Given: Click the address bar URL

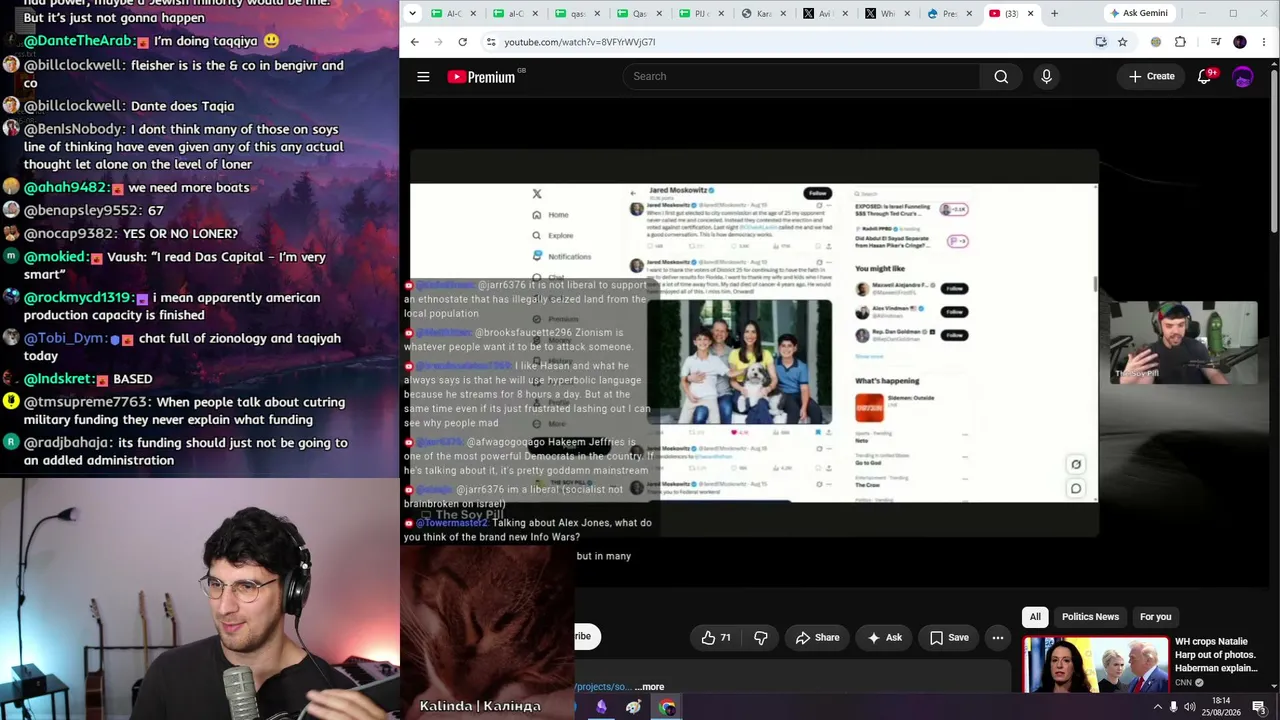Looking at the screenshot, I should coord(580,42).
